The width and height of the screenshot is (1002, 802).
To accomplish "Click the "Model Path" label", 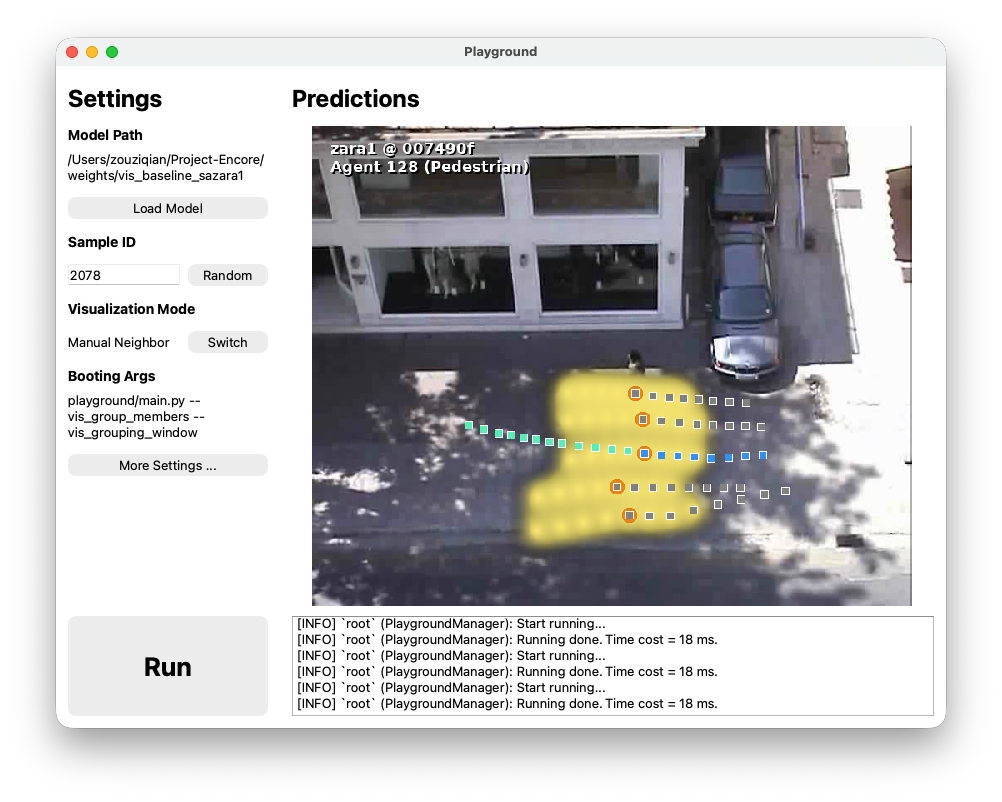I will [105, 135].
